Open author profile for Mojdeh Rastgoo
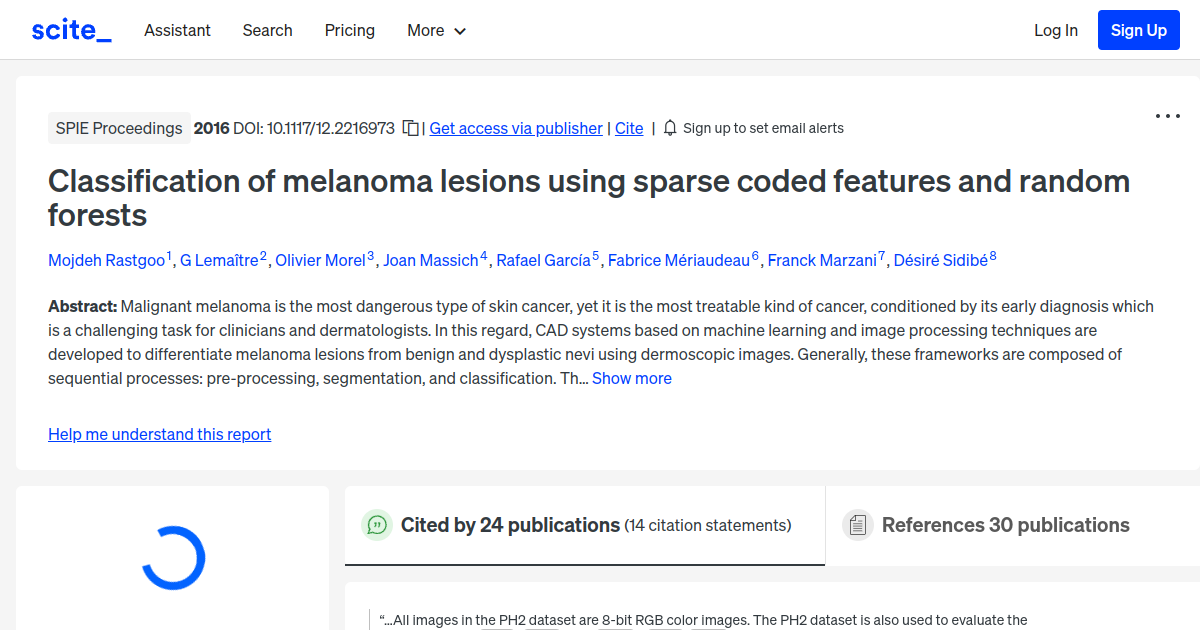 pyautogui.click(x=106, y=260)
